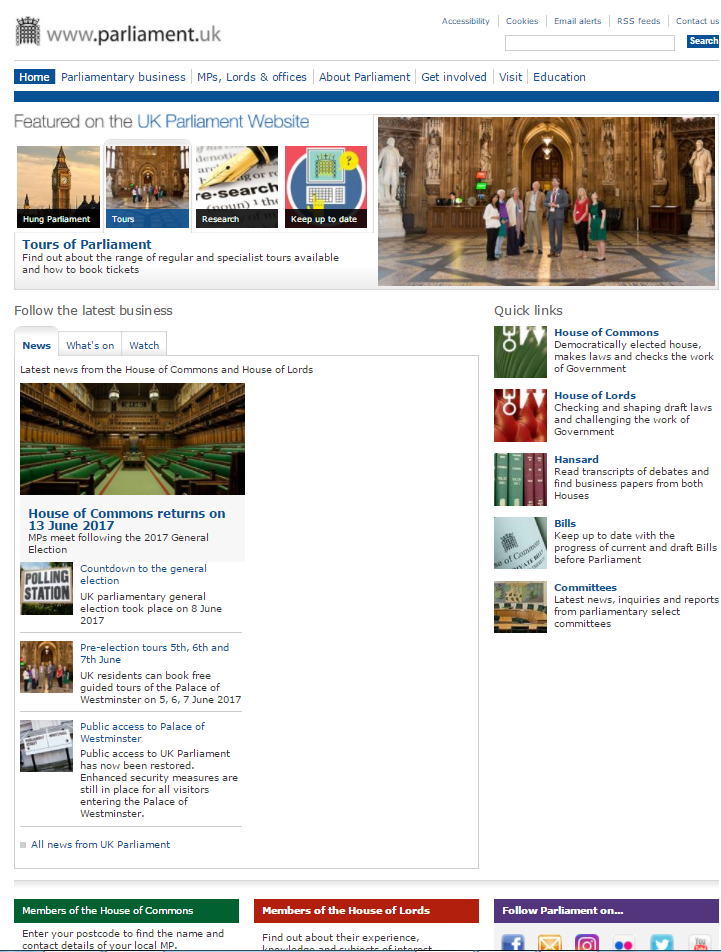Click the Follow Parliament on... header
This screenshot has width=721, height=952.
point(606,911)
